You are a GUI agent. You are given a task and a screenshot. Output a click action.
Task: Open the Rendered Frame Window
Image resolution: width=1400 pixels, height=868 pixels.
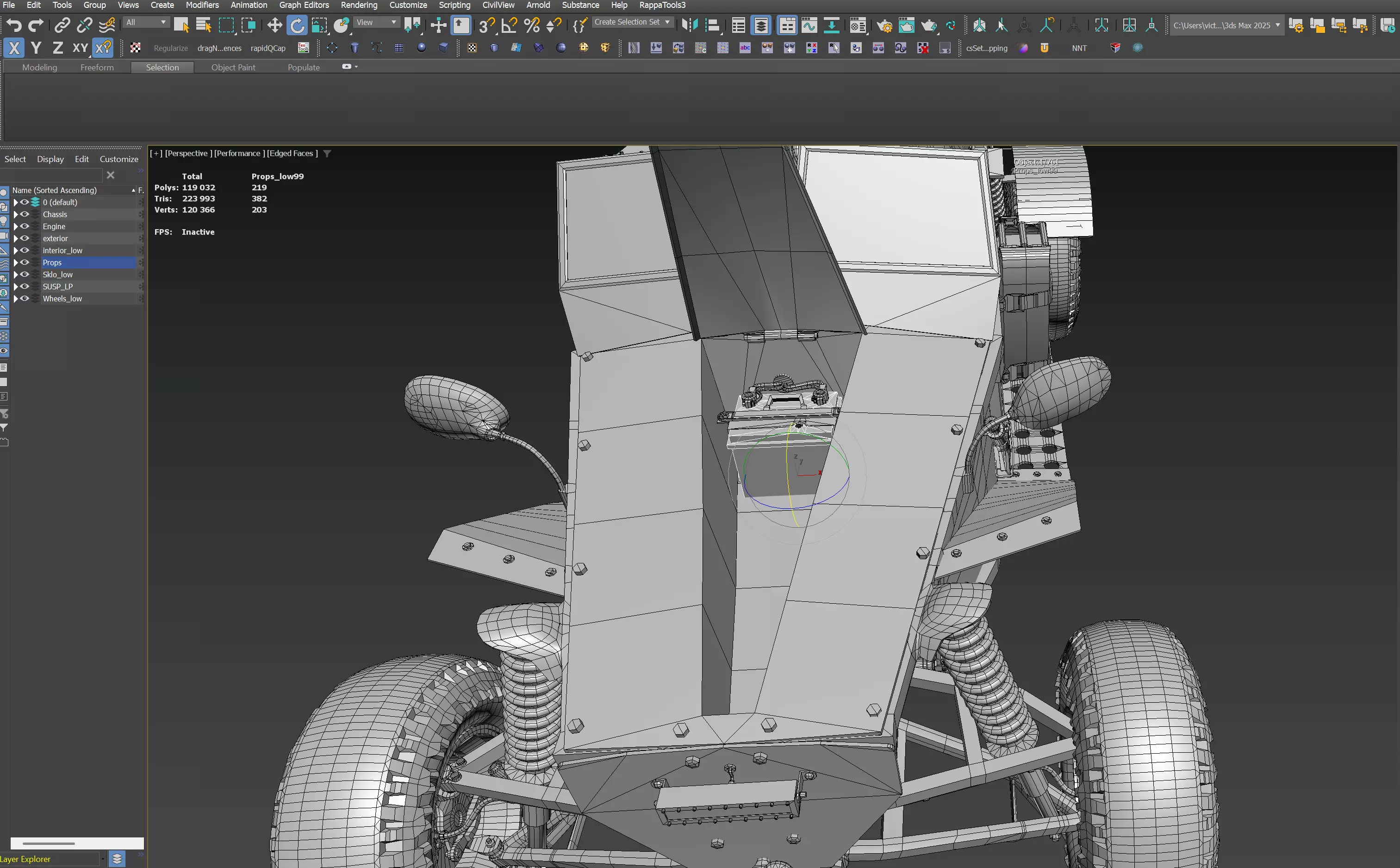(907, 25)
